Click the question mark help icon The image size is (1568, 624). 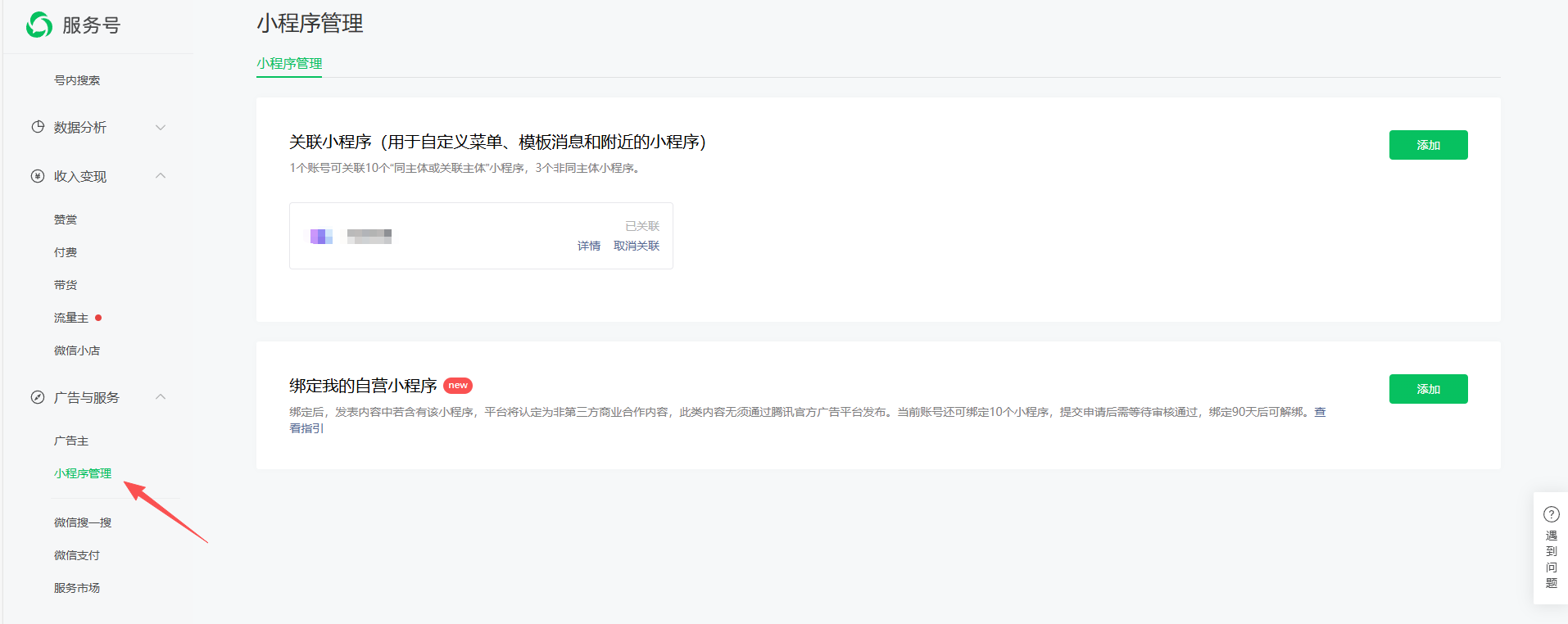tap(1551, 514)
